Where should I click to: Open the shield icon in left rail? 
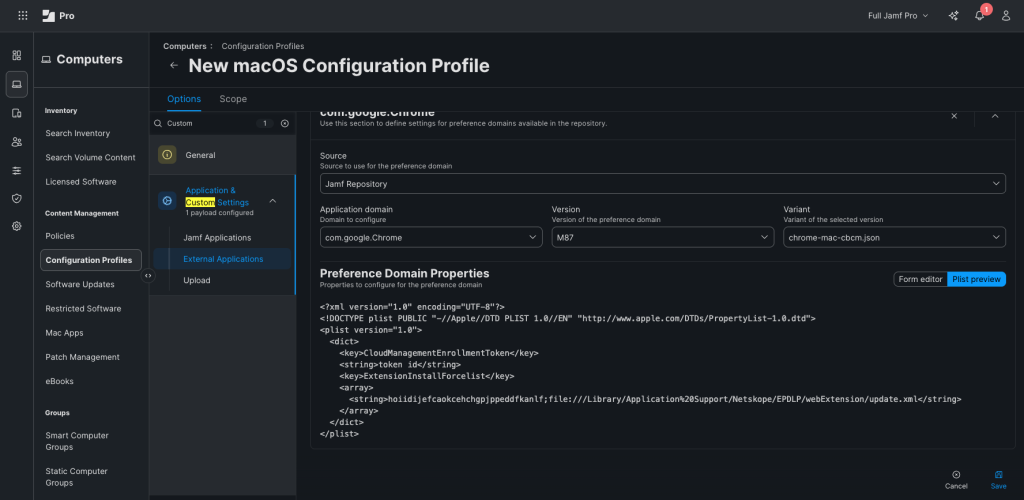17,198
